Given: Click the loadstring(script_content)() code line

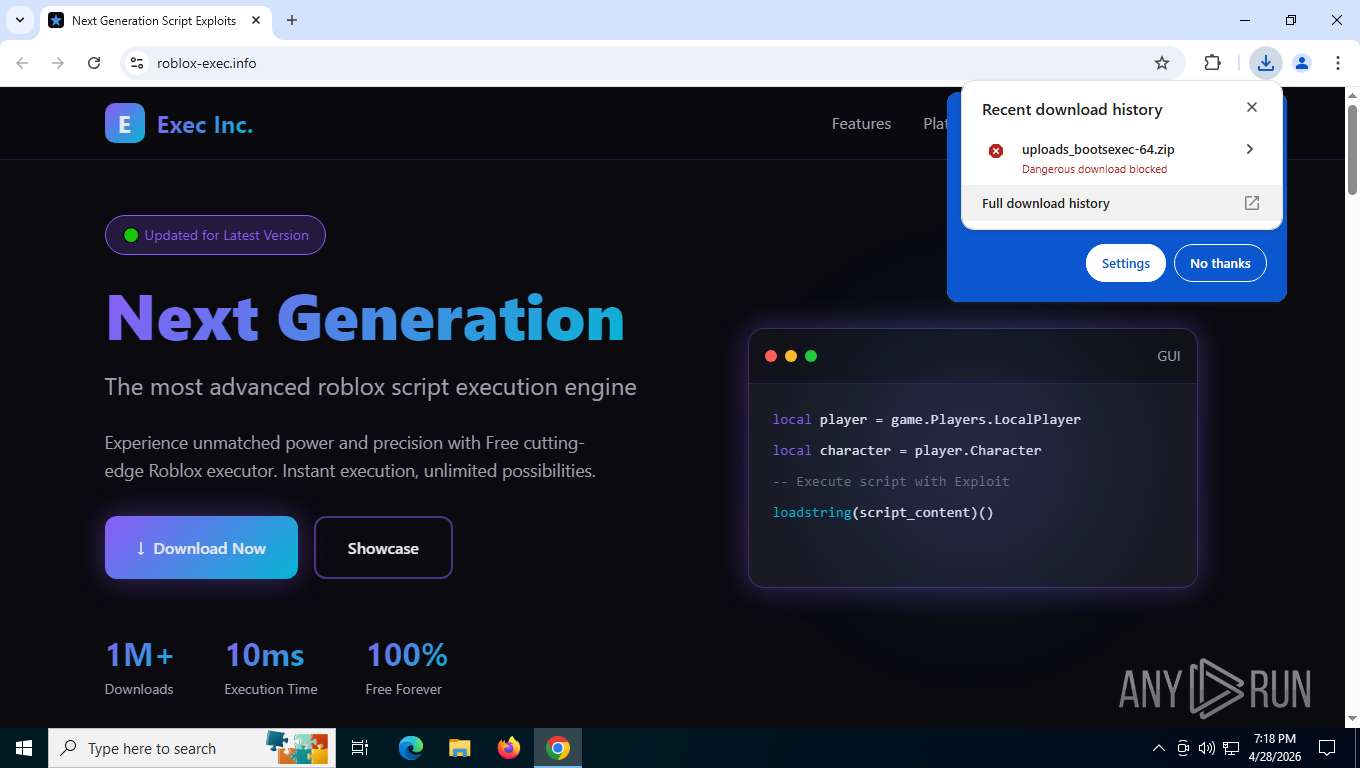Looking at the screenshot, I should [883, 512].
